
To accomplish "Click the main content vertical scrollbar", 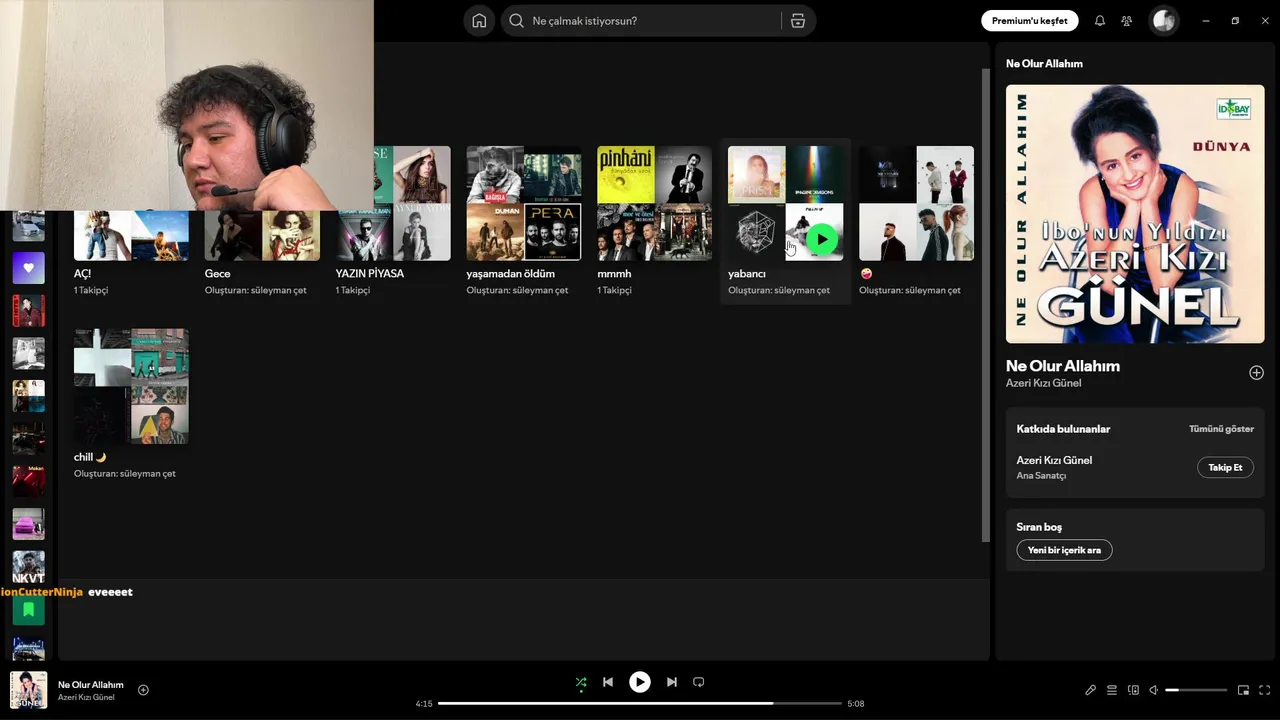I will [985, 305].
